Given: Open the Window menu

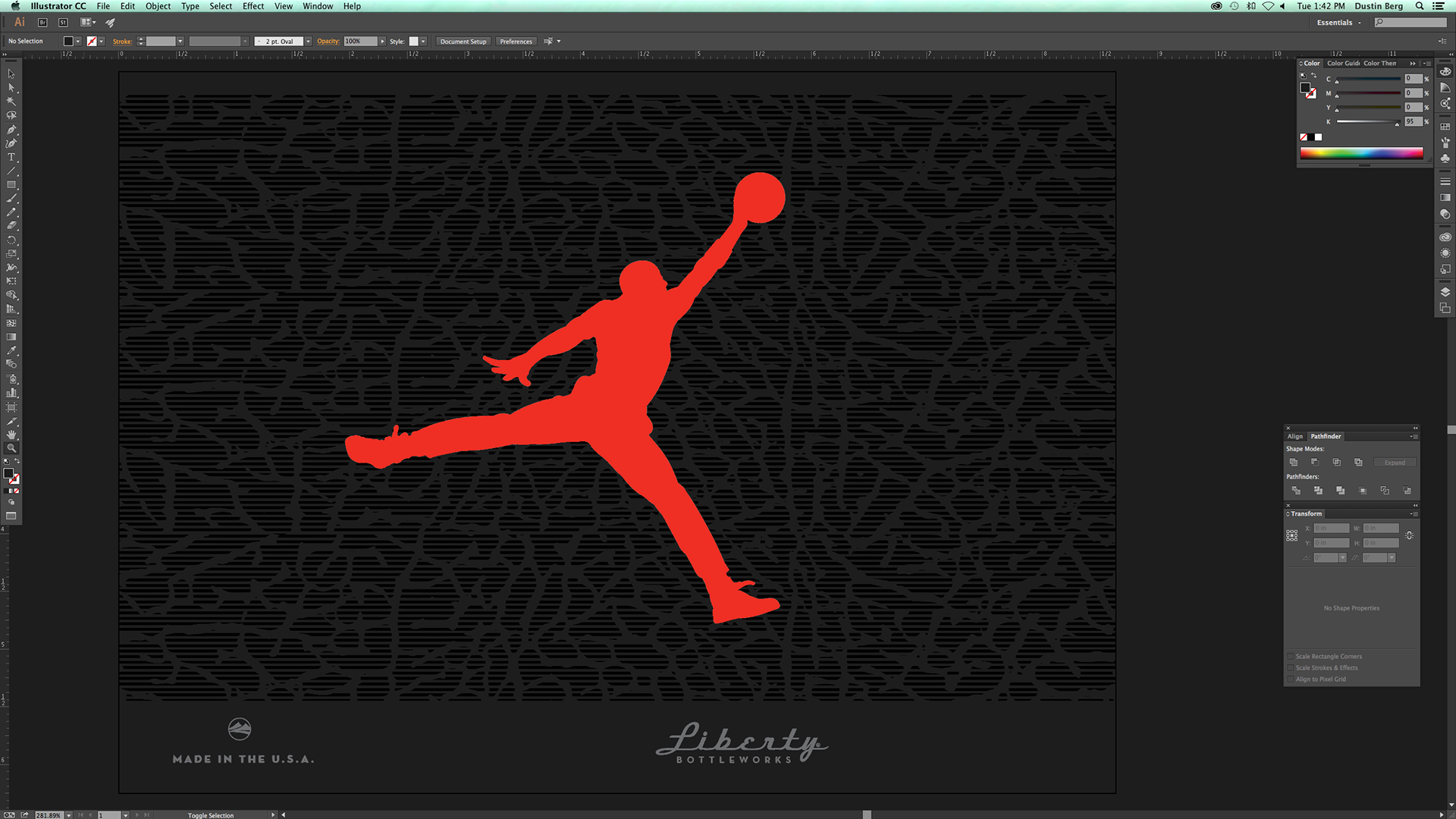Looking at the screenshot, I should point(318,6).
